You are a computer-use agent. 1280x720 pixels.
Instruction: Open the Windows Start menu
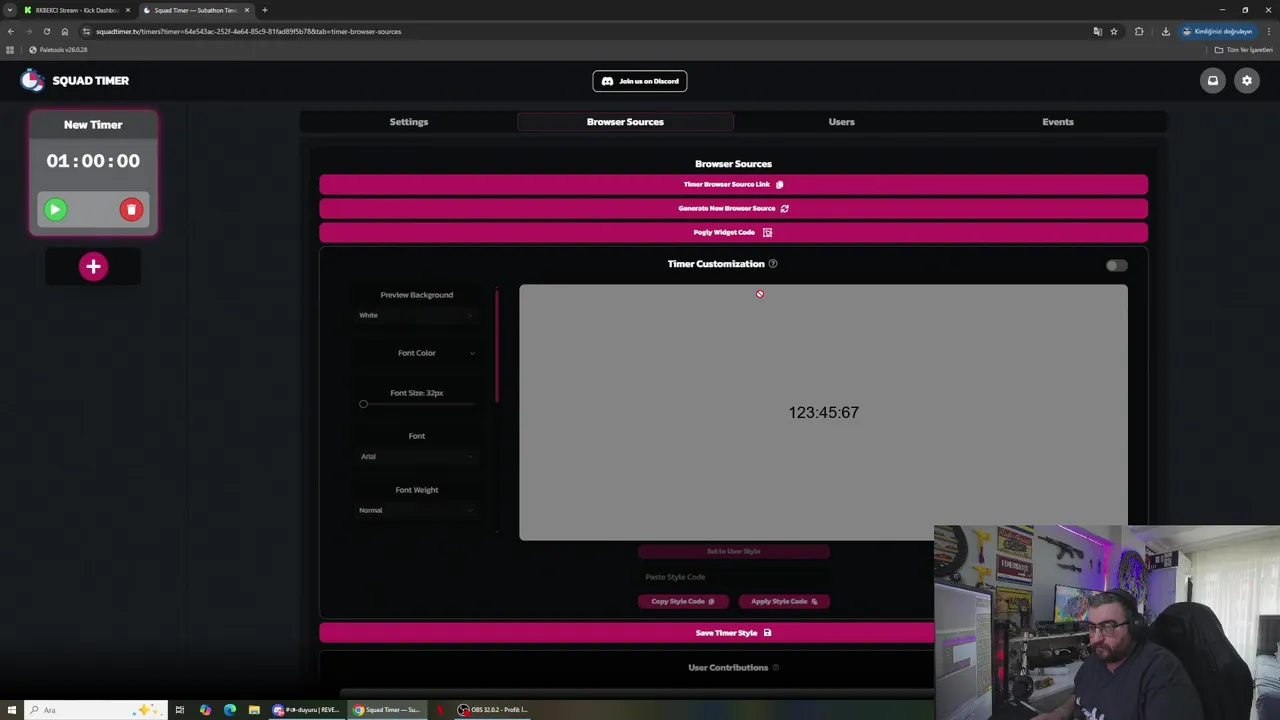pos(11,710)
